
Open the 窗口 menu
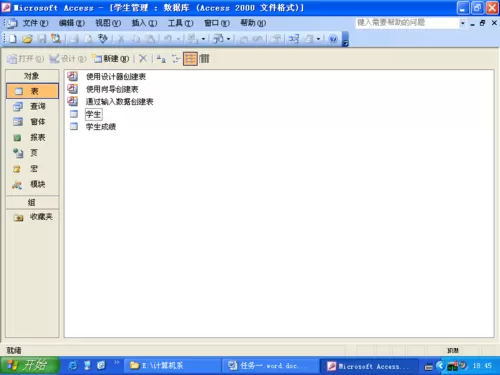pyautogui.click(x=217, y=23)
